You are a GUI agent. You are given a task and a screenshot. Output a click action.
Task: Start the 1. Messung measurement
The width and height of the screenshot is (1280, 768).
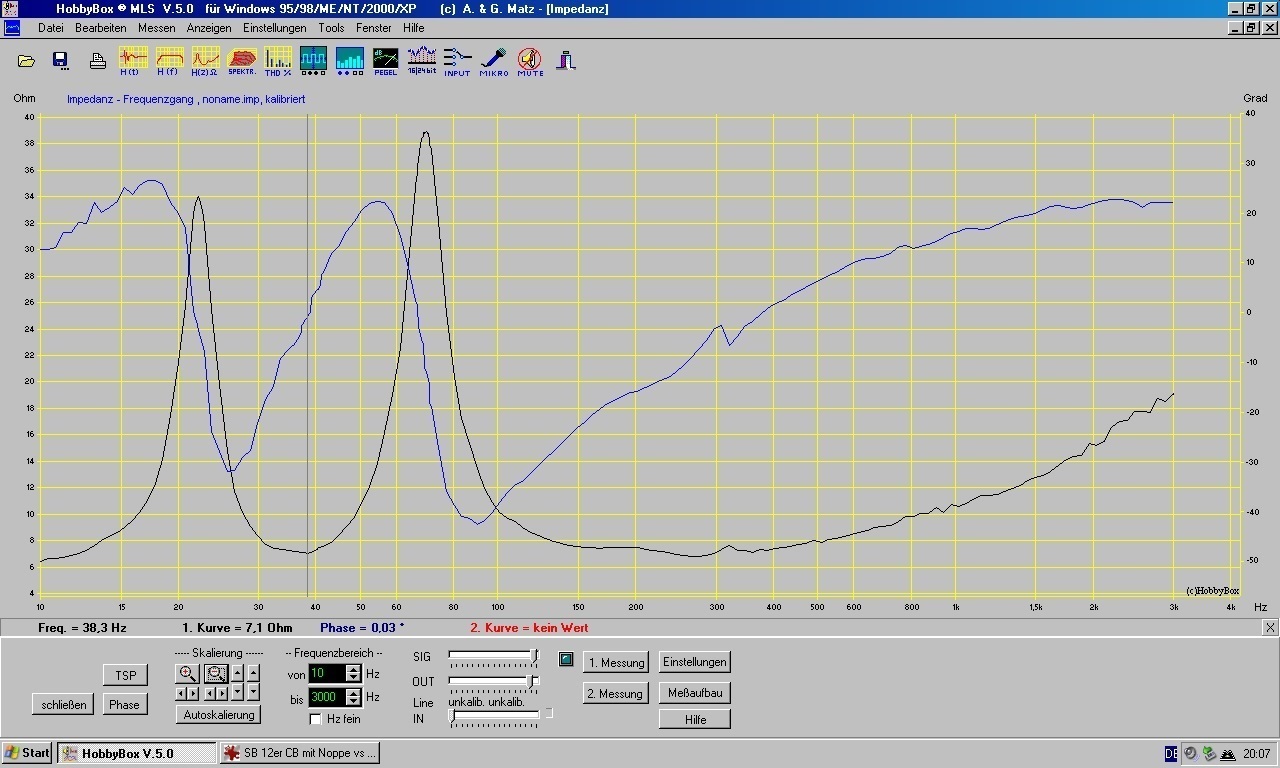pyautogui.click(x=615, y=662)
